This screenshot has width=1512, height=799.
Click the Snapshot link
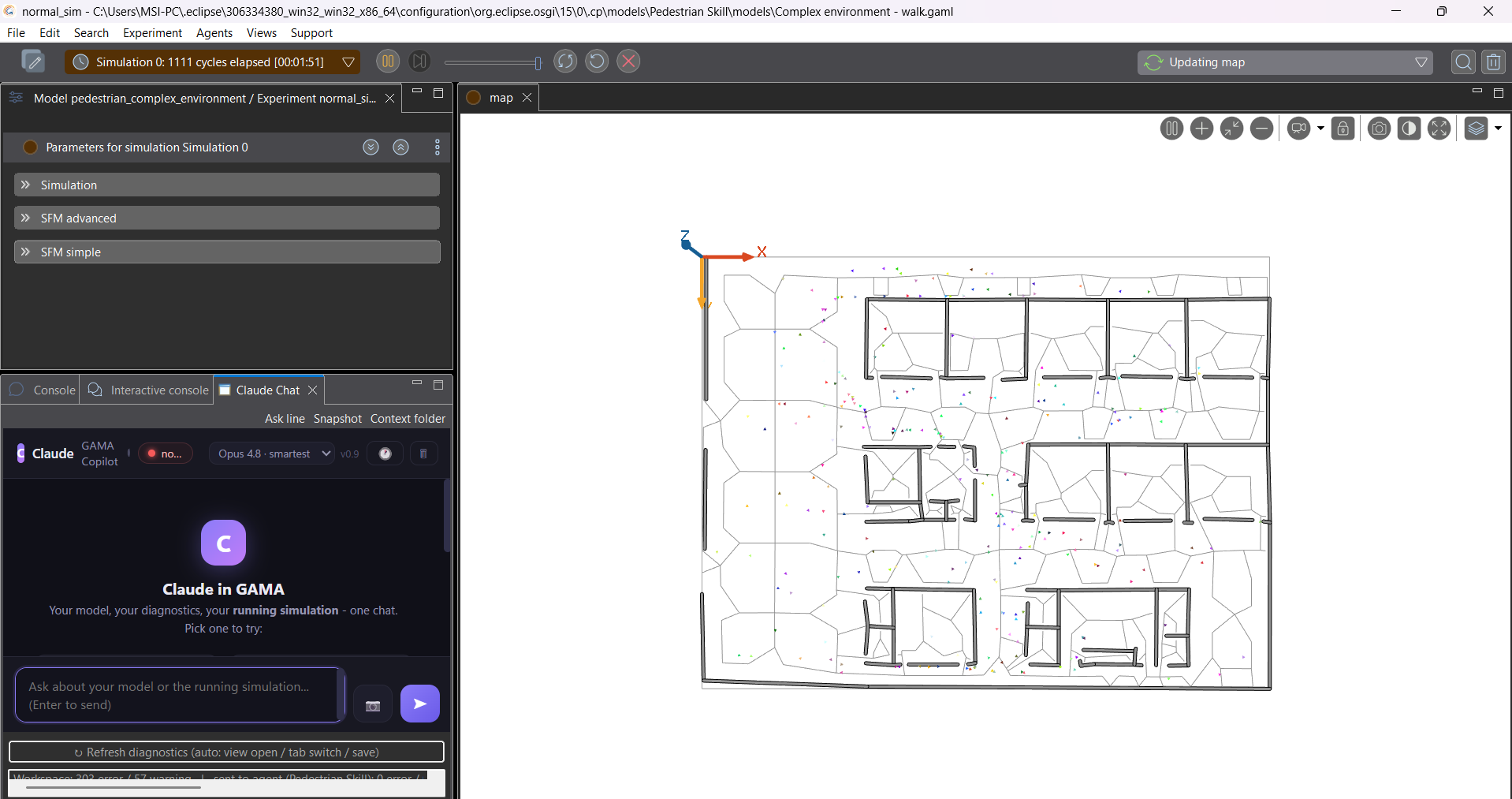(x=337, y=419)
